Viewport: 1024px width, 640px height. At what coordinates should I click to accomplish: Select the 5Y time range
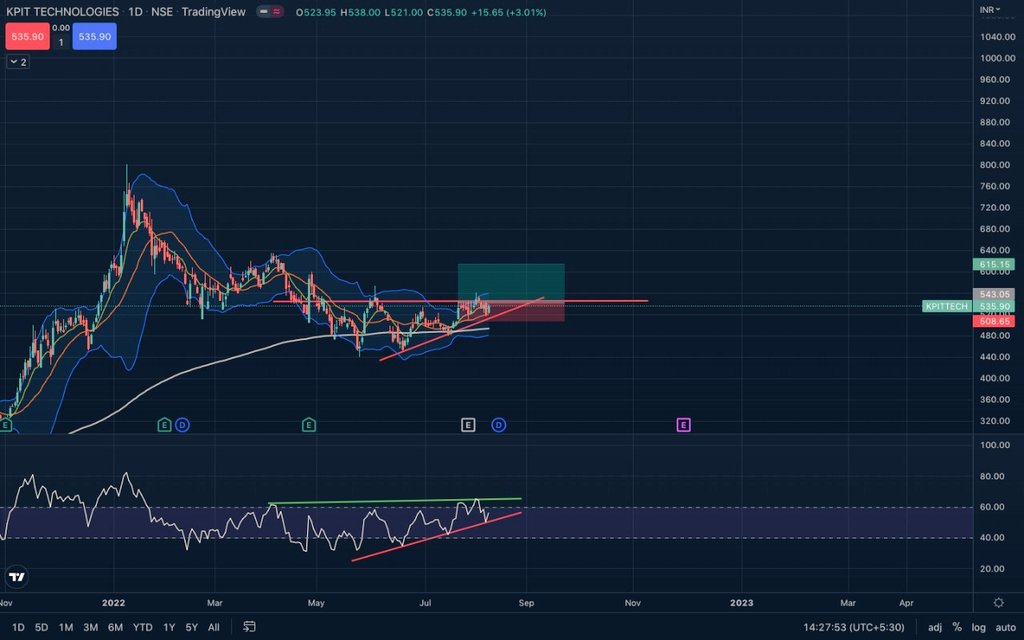point(191,628)
